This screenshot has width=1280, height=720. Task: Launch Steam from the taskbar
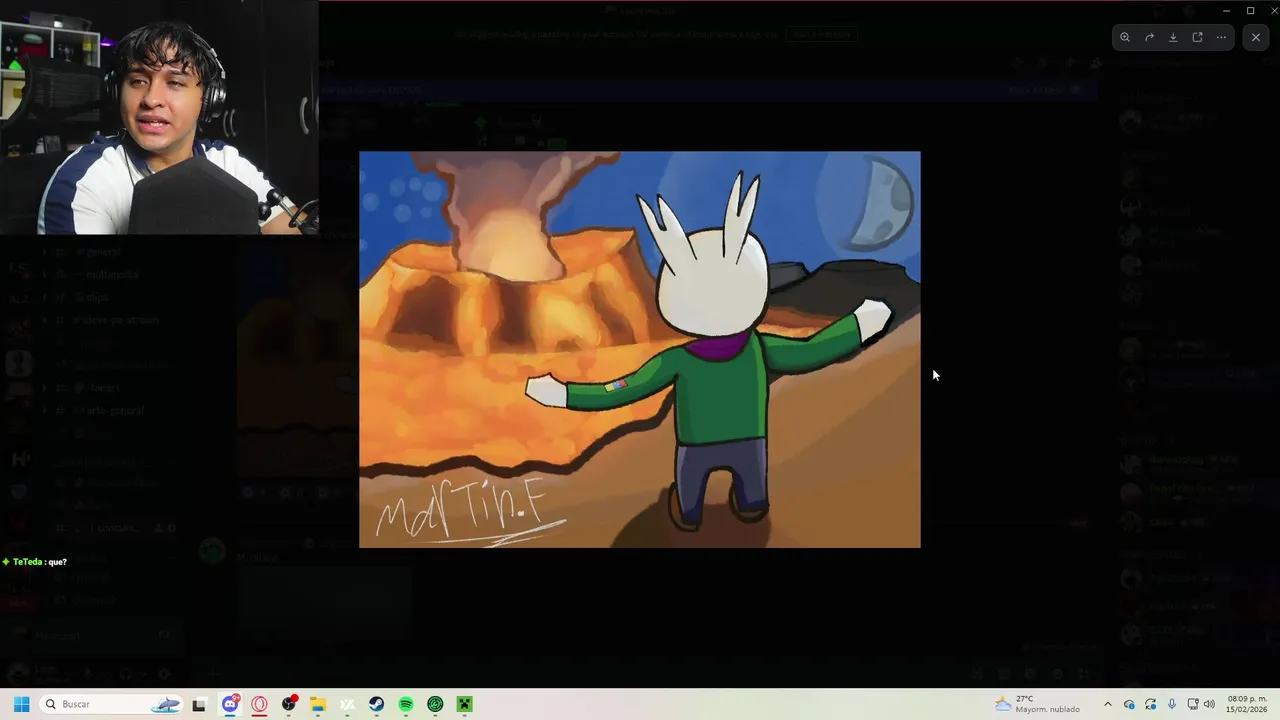pos(377,704)
